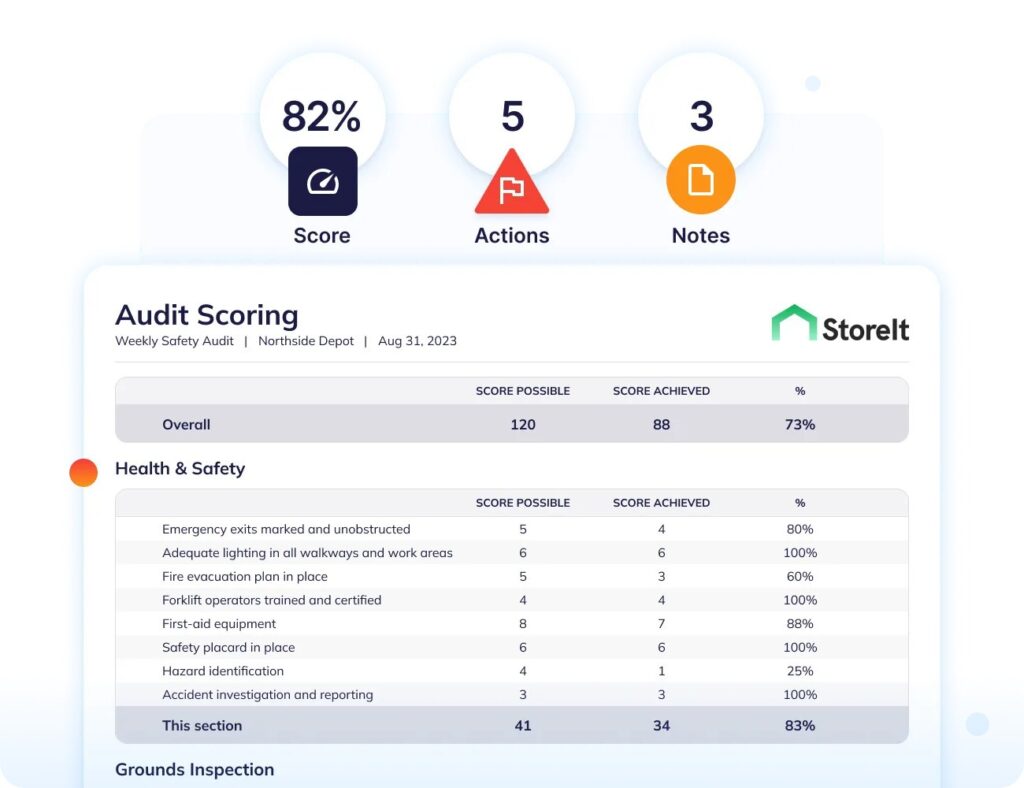Select the This section totals row
The image size is (1024, 788).
(x=511, y=725)
